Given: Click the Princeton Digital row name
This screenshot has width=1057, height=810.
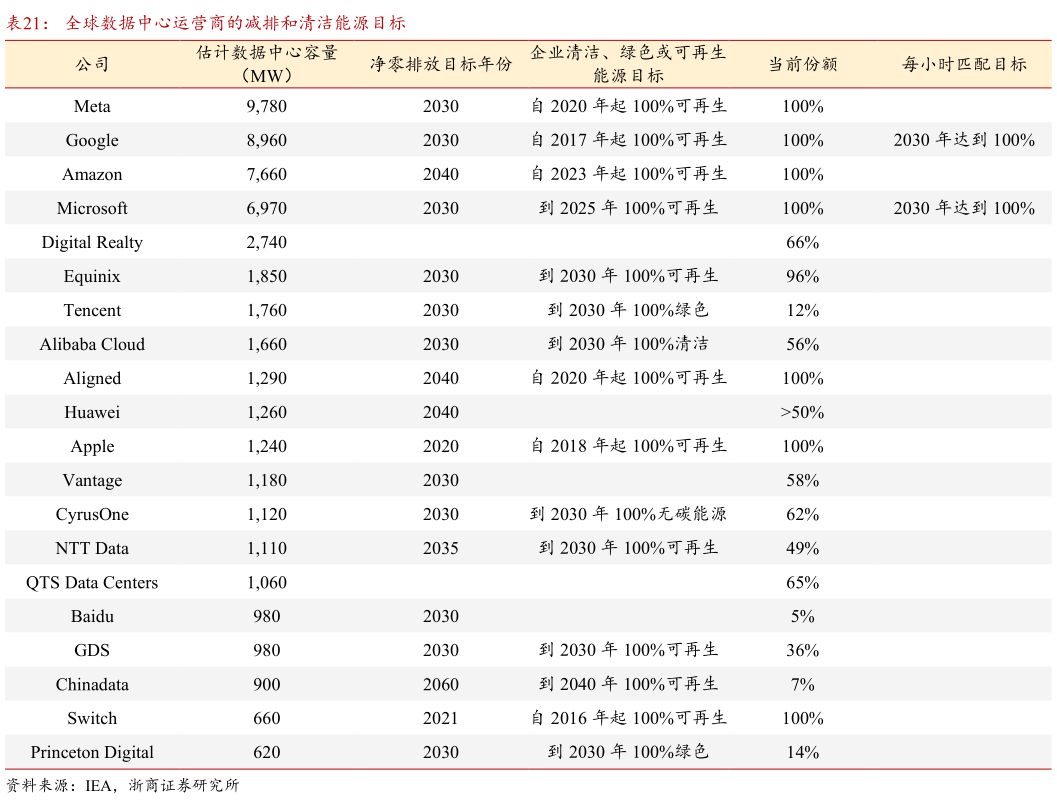Looking at the screenshot, I should 92,753.
